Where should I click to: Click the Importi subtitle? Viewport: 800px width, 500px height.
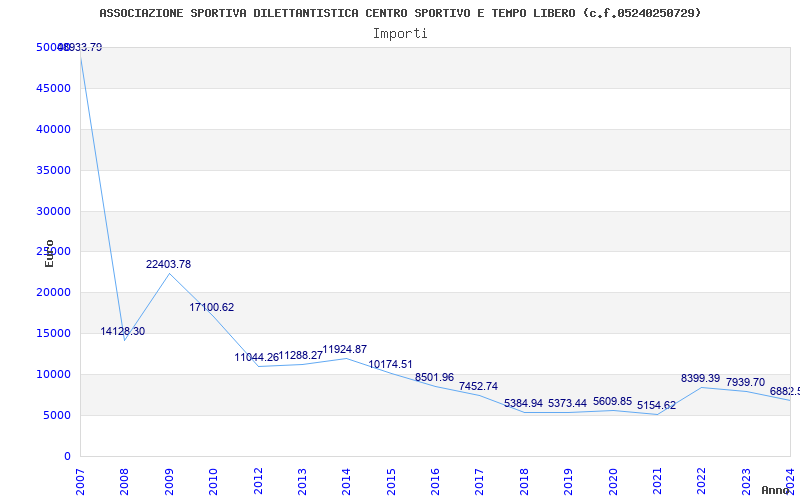(400, 34)
